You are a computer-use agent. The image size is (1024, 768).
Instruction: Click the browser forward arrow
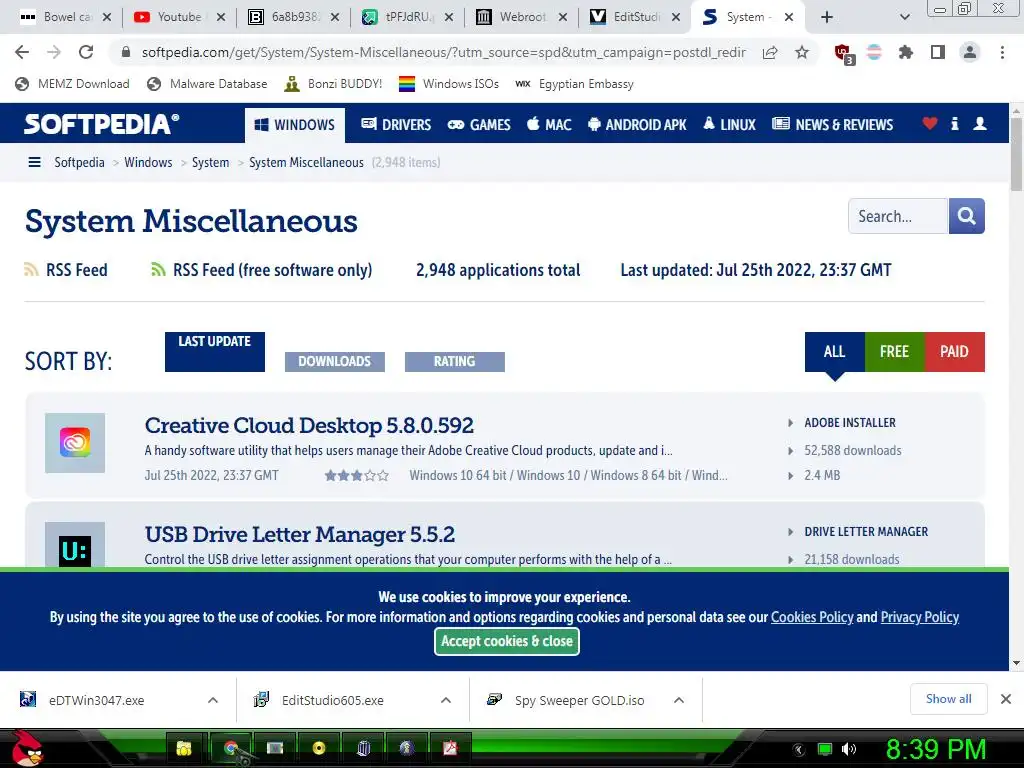54,52
